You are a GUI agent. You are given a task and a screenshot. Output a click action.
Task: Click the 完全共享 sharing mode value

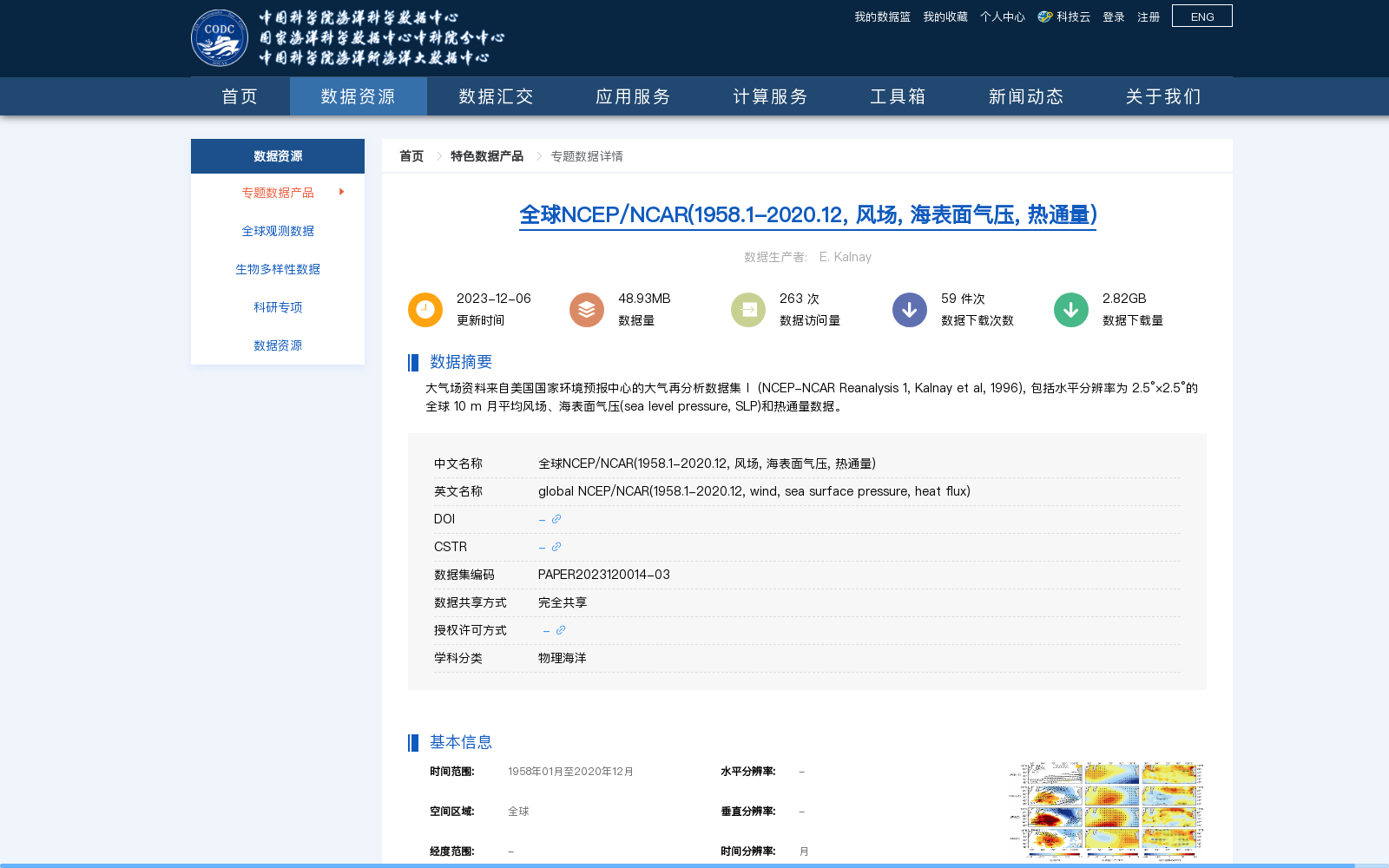[563, 602]
